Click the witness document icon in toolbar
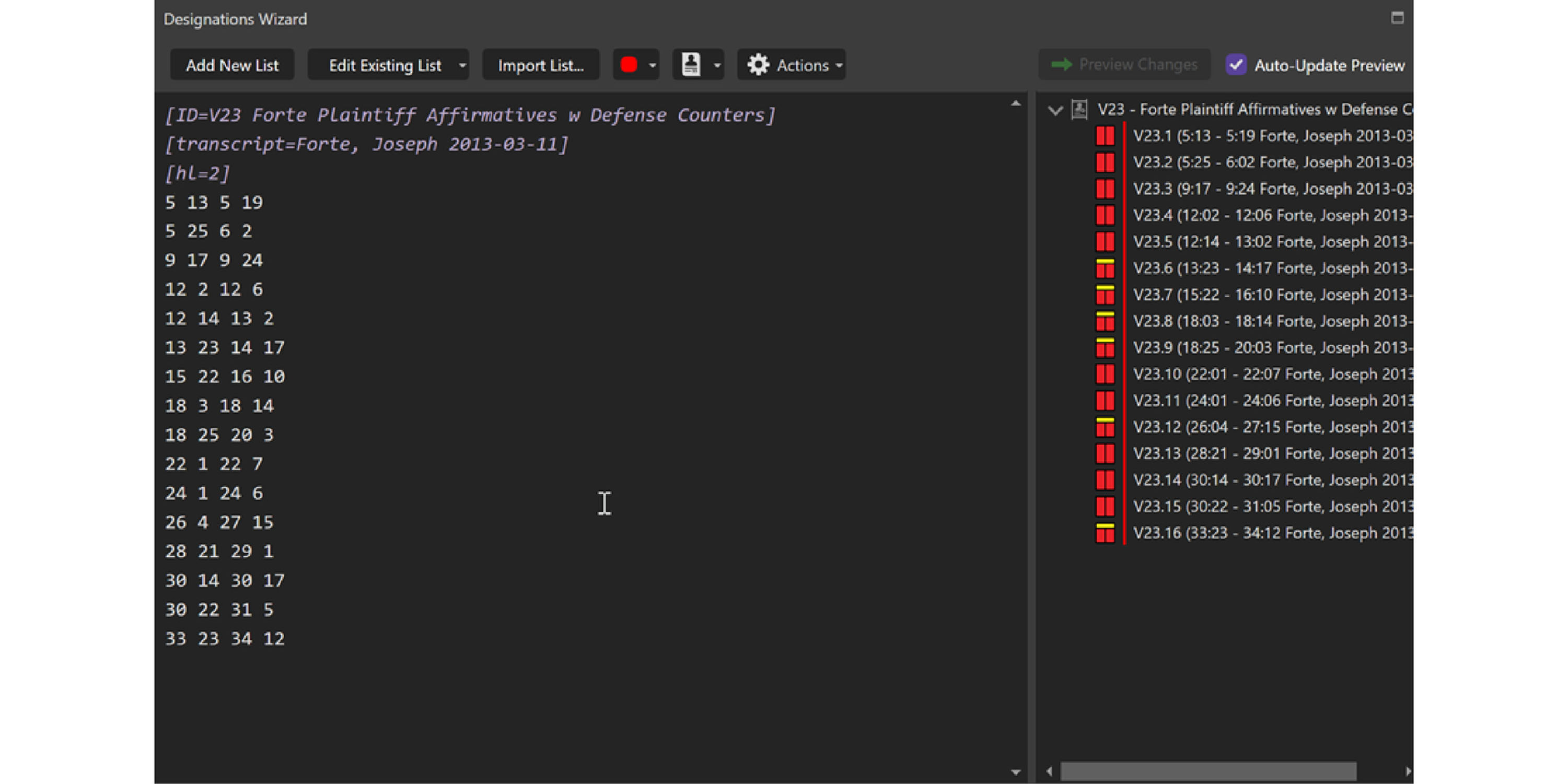The image size is (1568, 784). 691,65
